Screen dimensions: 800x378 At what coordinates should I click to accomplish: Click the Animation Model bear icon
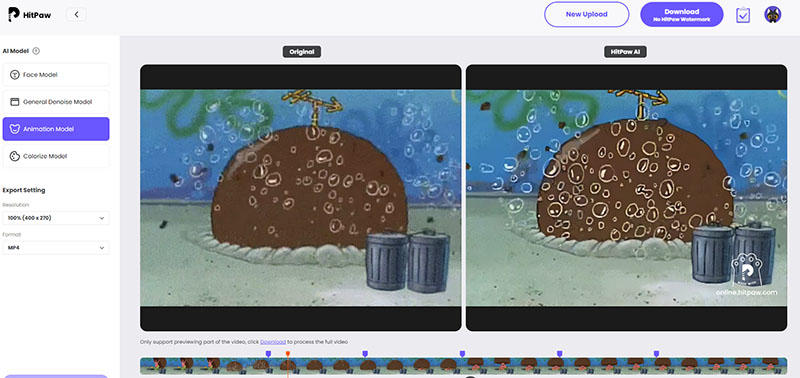pyautogui.click(x=14, y=129)
